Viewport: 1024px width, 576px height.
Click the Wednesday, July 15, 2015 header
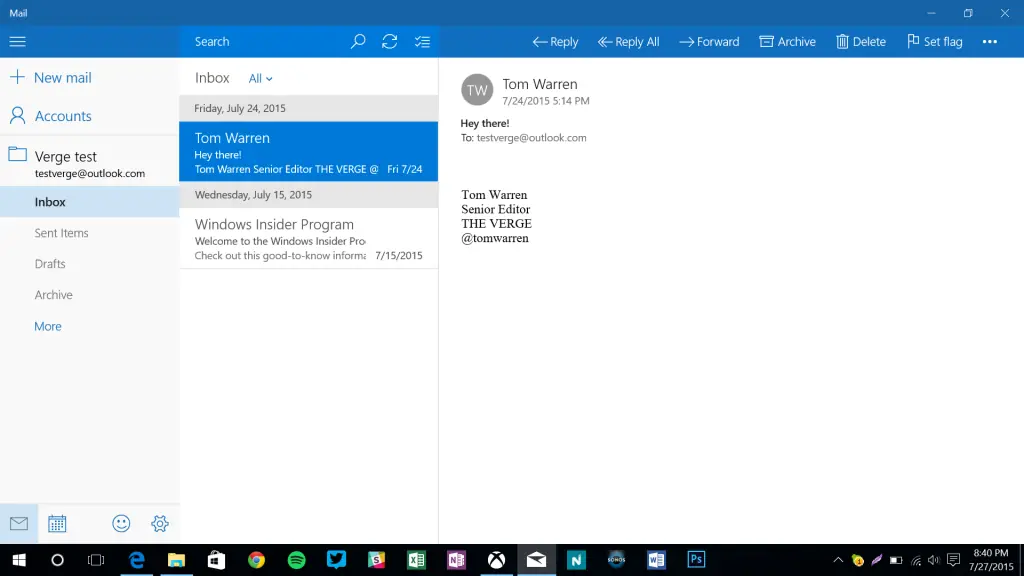tap(308, 195)
